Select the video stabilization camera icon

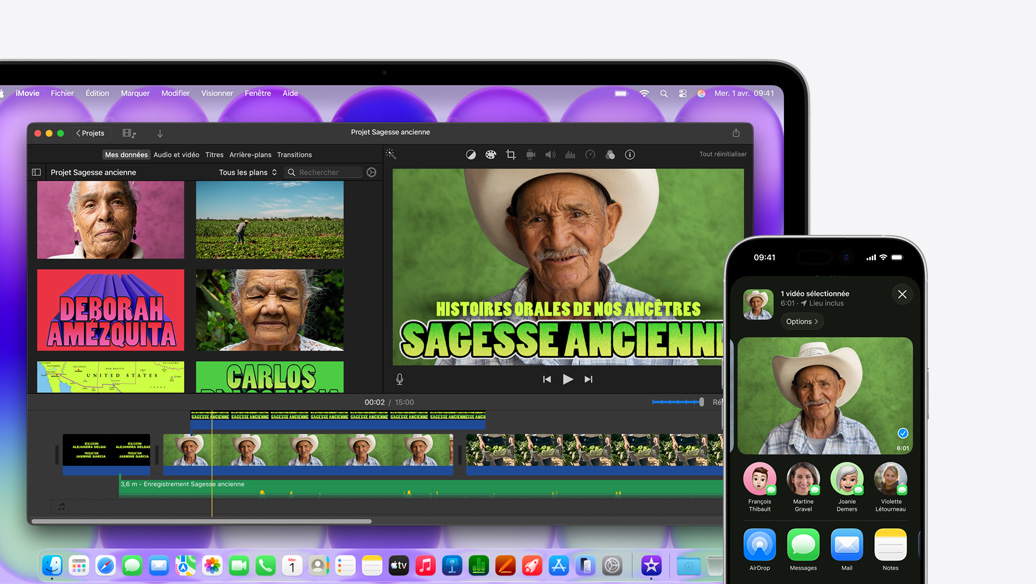(531, 154)
